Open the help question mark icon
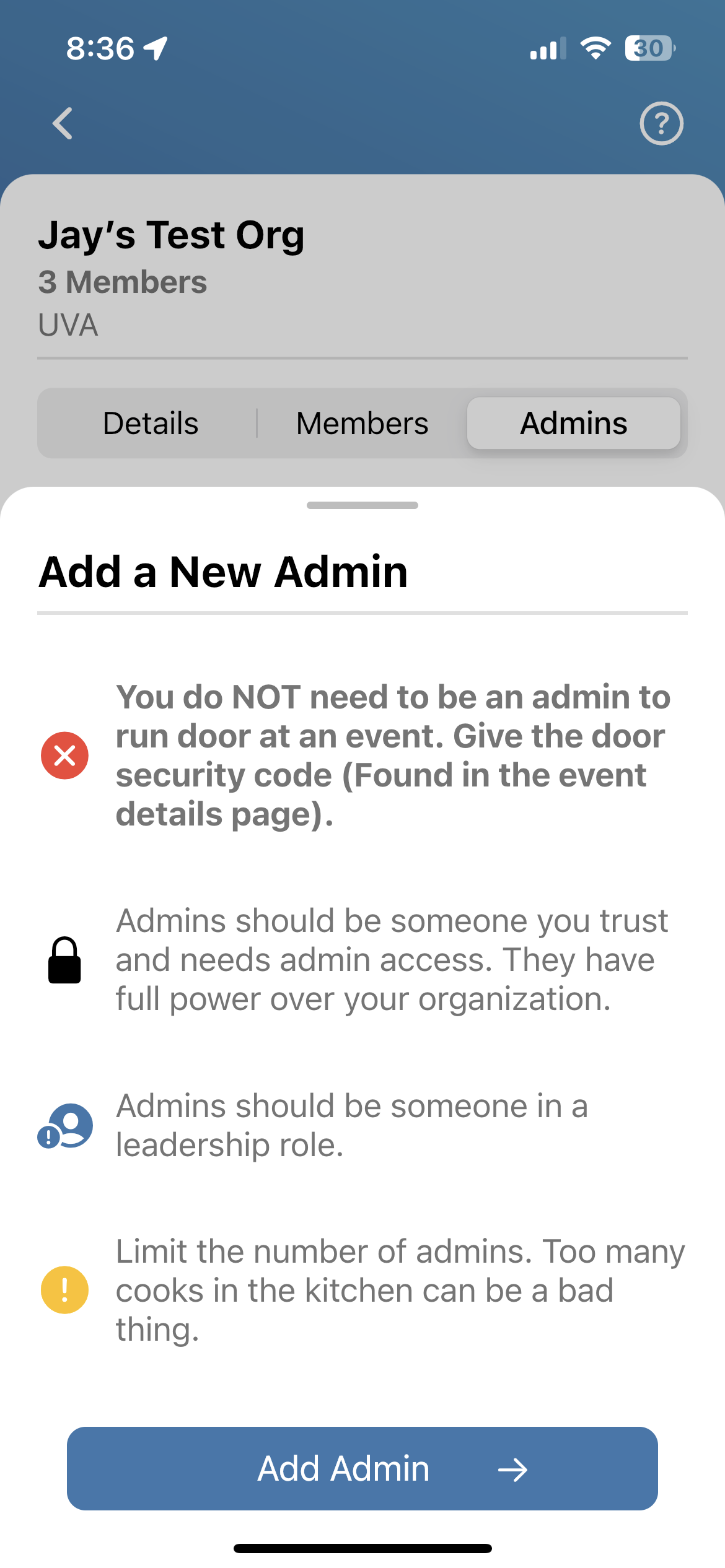This screenshot has width=725, height=1568. click(x=661, y=123)
